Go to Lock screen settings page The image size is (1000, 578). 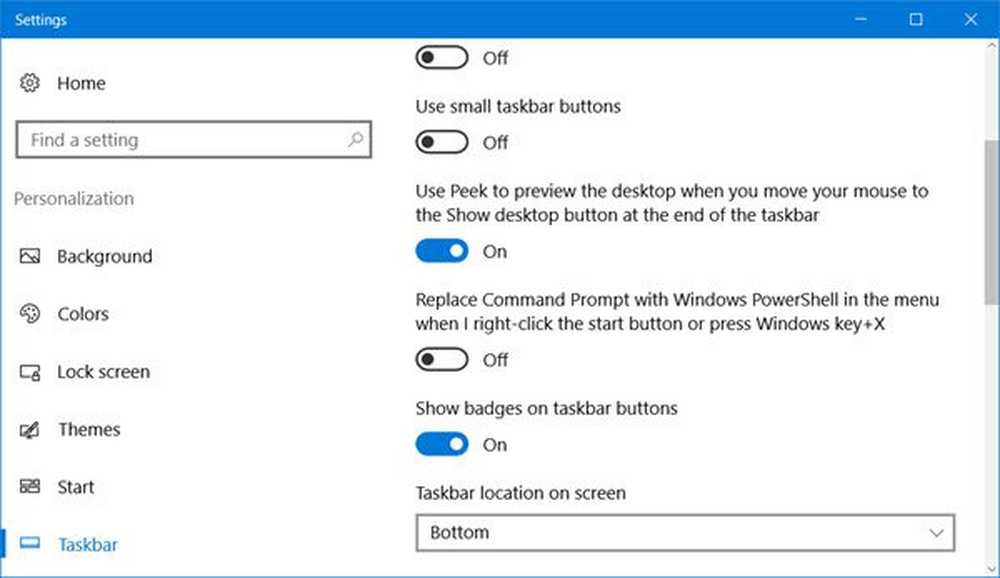coord(103,372)
